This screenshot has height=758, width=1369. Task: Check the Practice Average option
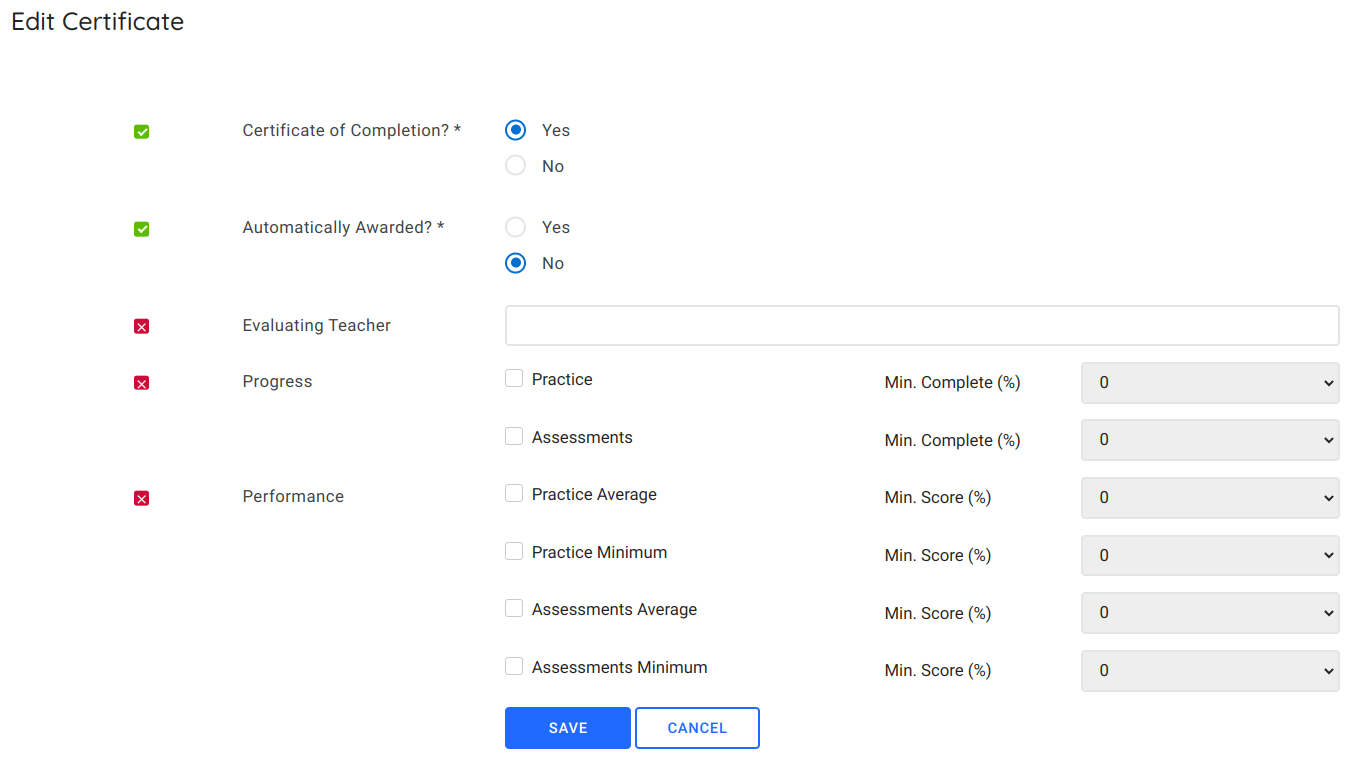point(513,492)
